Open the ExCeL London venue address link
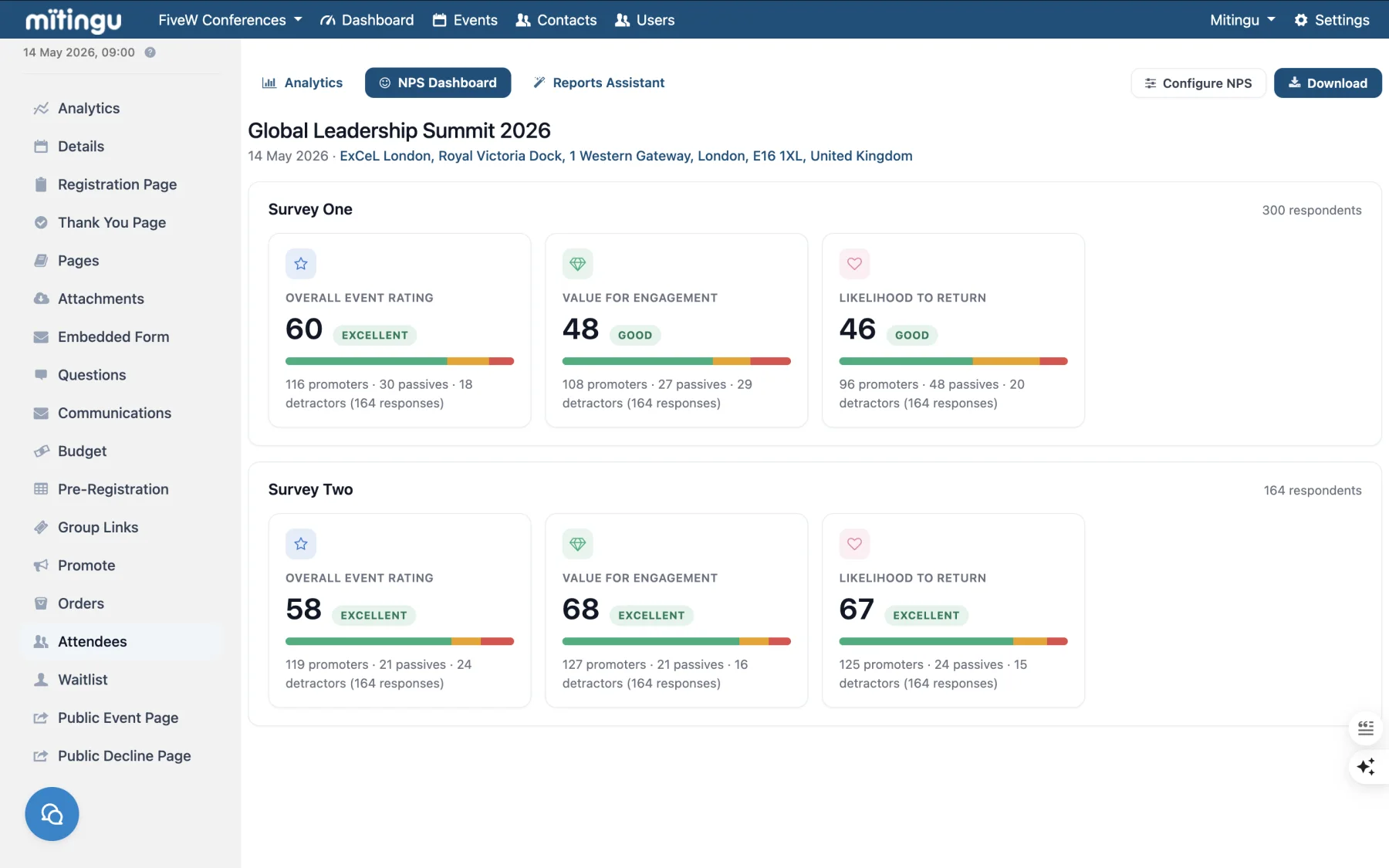 click(x=626, y=156)
